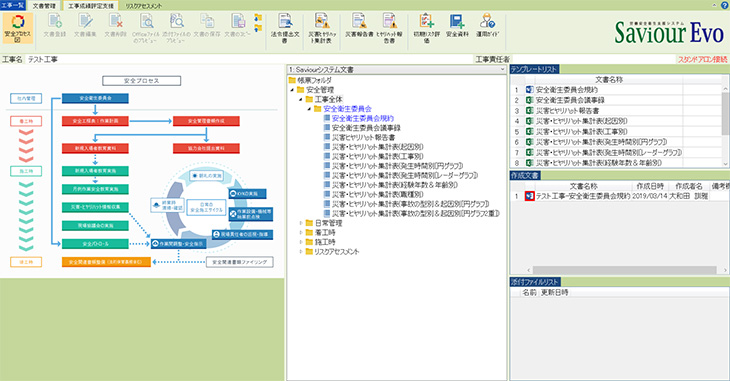Image resolution: width=730 pixels, height=381 pixels.
Task: Expand the 日常管理 tree node
Action: (301, 223)
